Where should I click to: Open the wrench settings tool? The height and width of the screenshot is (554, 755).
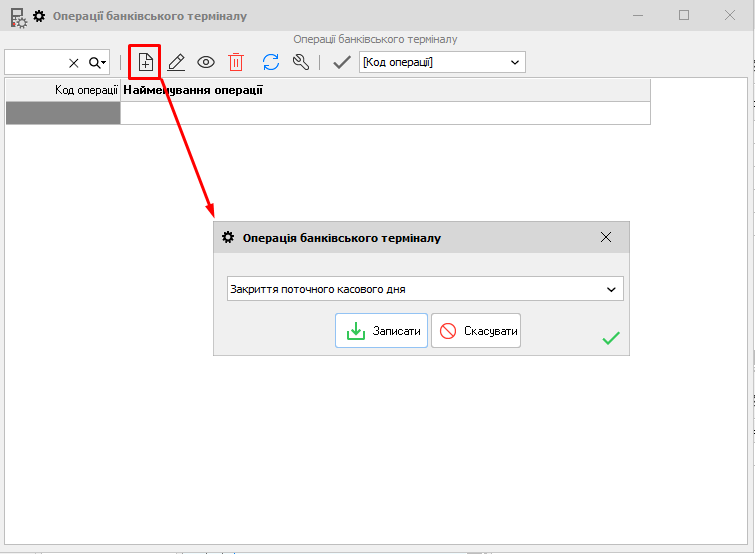300,62
